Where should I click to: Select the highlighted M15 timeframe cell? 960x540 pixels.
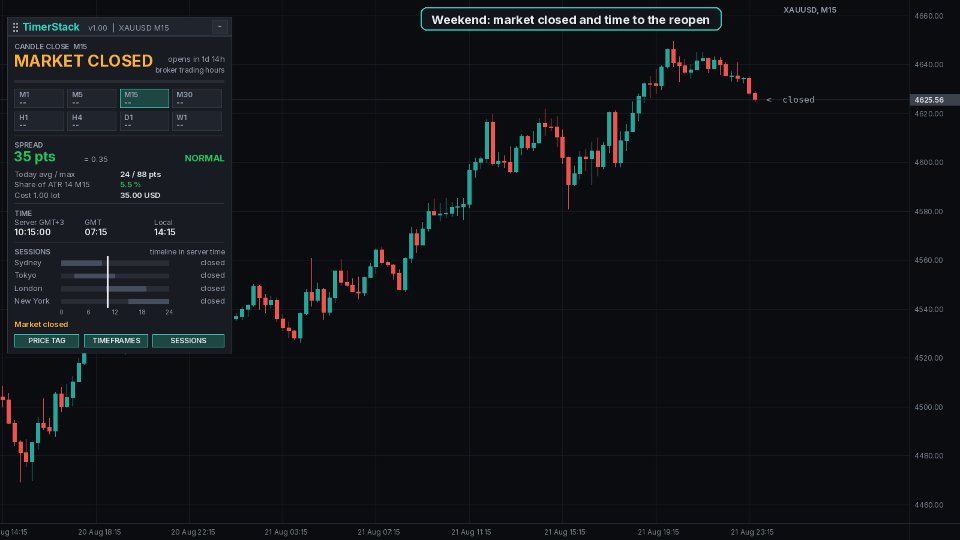(144, 98)
